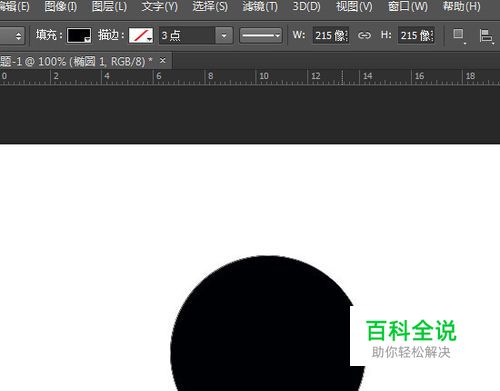The width and height of the screenshot is (500, 391).
Task: Click the stroke color swatch with red slash
Action: 141,35
